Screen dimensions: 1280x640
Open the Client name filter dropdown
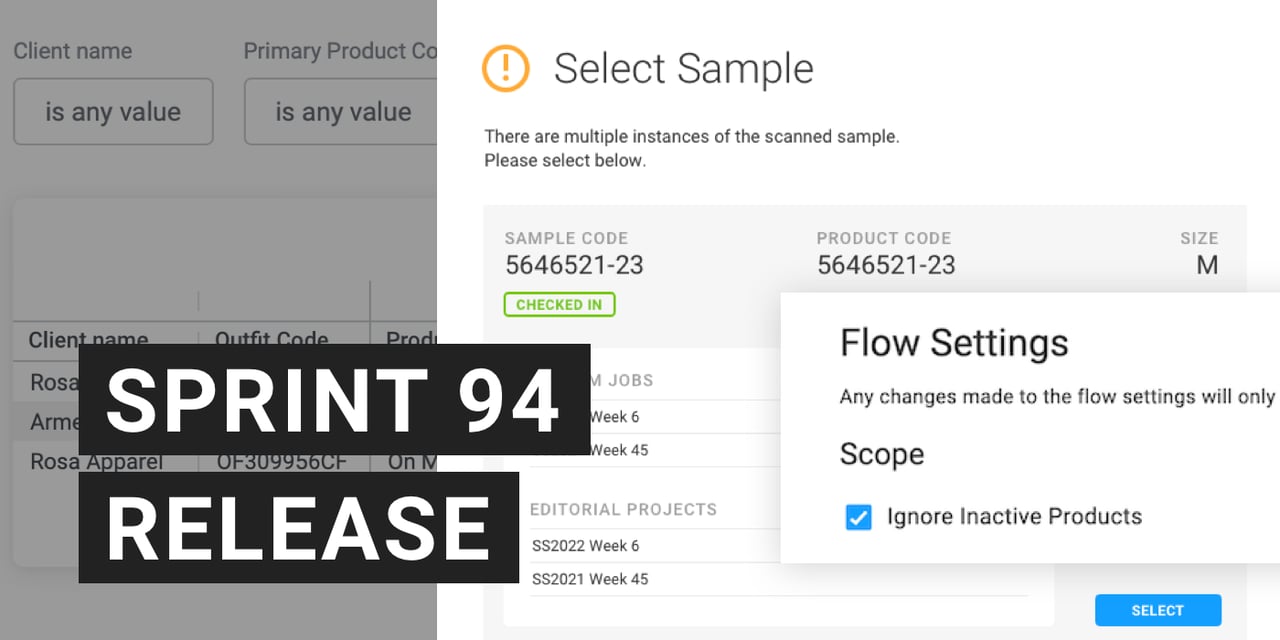113,112
